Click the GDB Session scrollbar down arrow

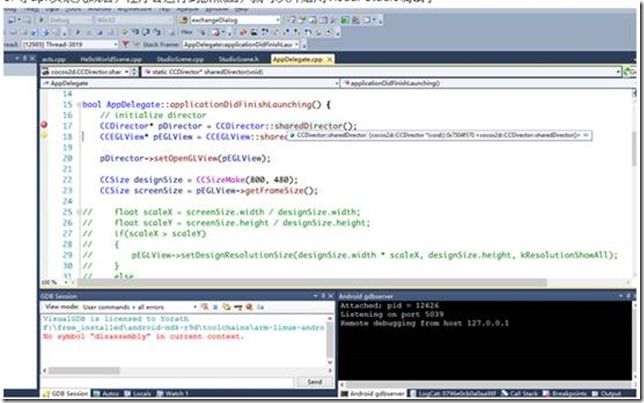point(330,362)
